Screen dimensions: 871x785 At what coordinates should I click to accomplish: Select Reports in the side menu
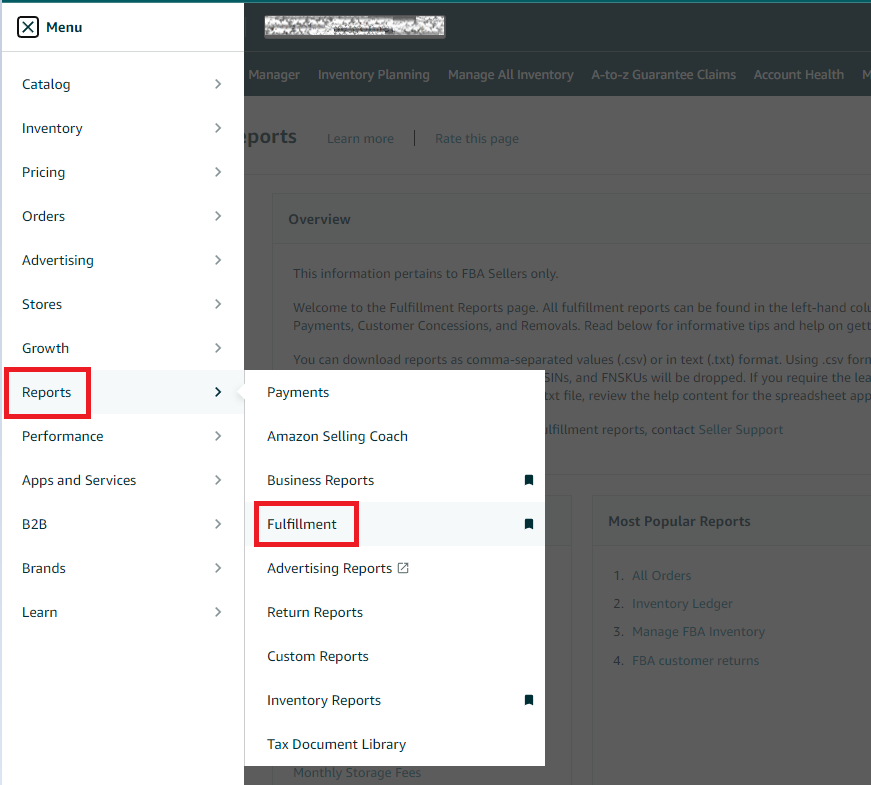47,392
